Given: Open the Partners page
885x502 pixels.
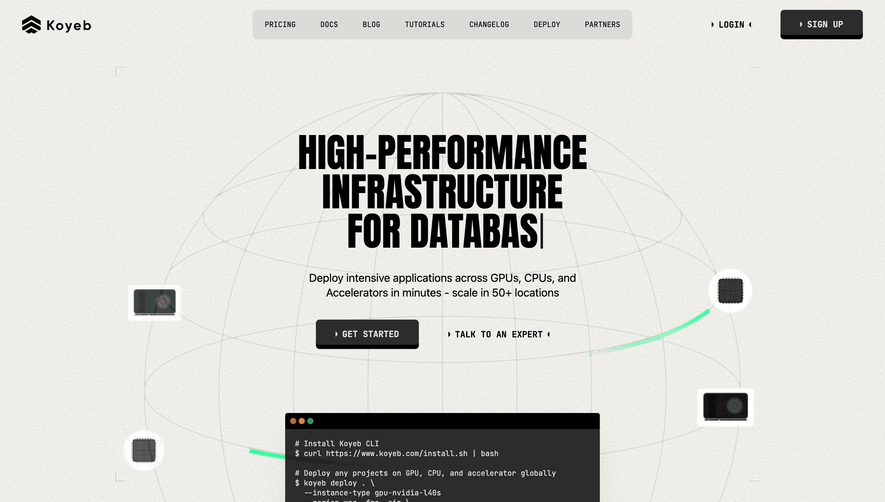Looking at the screenshot, I should click(x=602, y=24).
